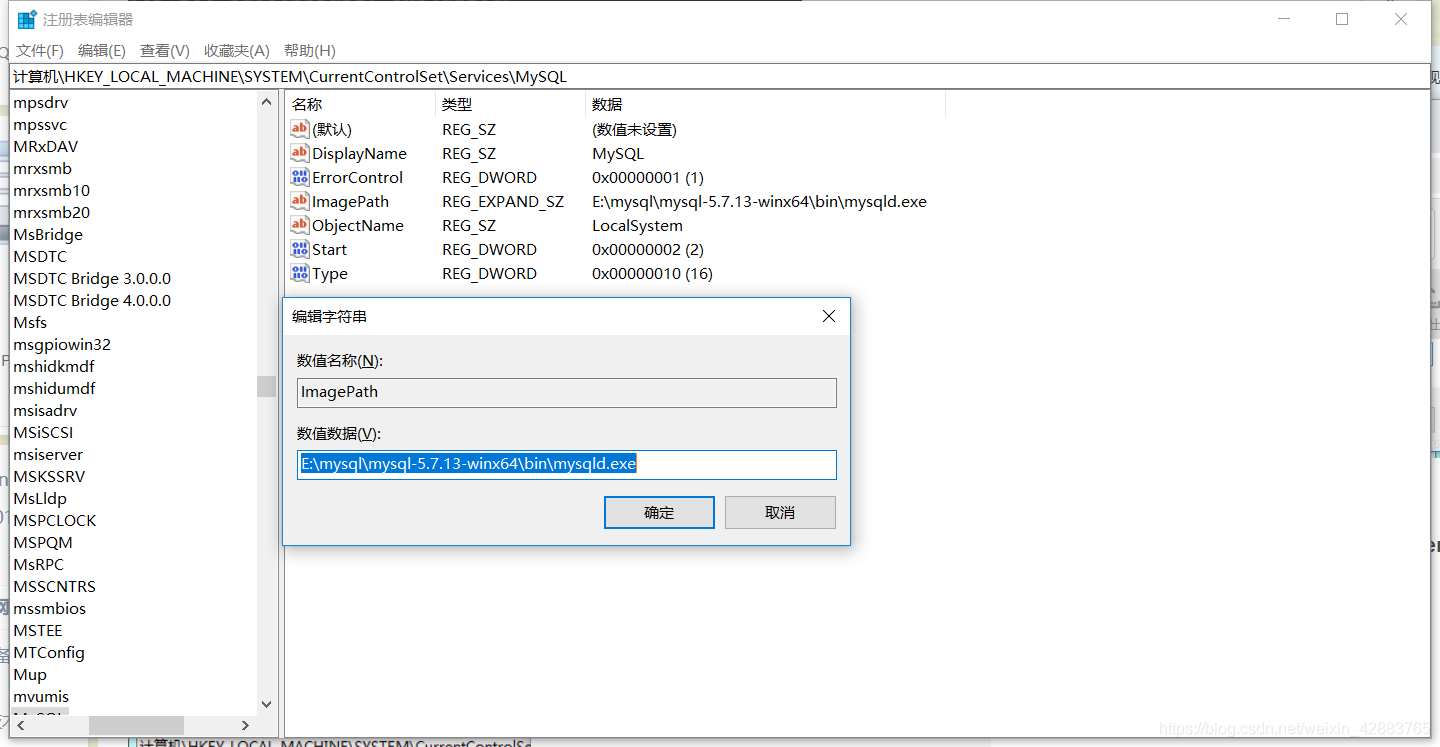The height and width of the screenshot is (747, 1440).
Task: Click tree horizontal scrollbar right arrow
Action: [x=246, y=725]
